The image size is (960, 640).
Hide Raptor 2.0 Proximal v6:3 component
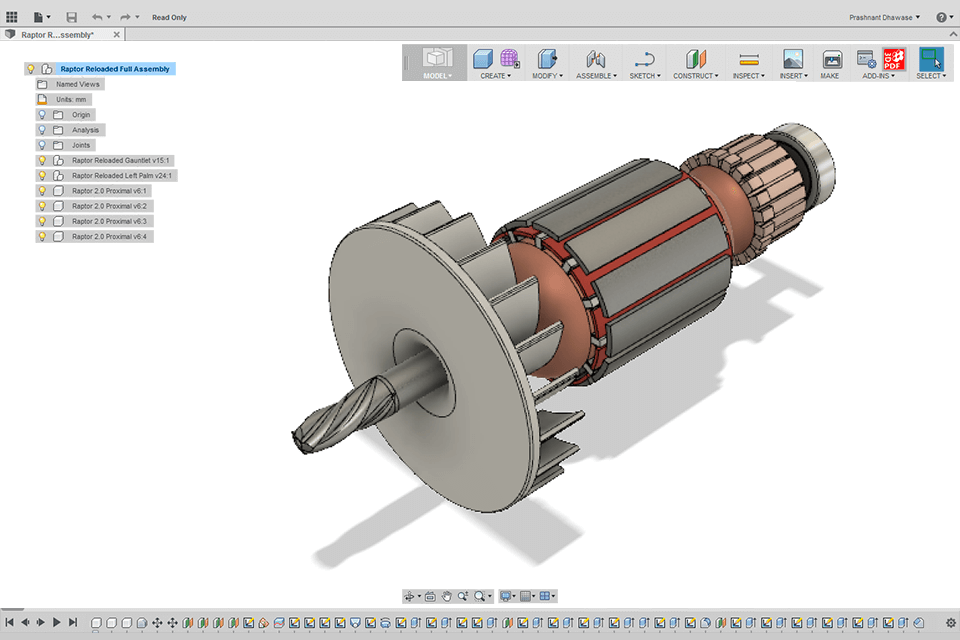pyautogui.click(x=42, y=221)
